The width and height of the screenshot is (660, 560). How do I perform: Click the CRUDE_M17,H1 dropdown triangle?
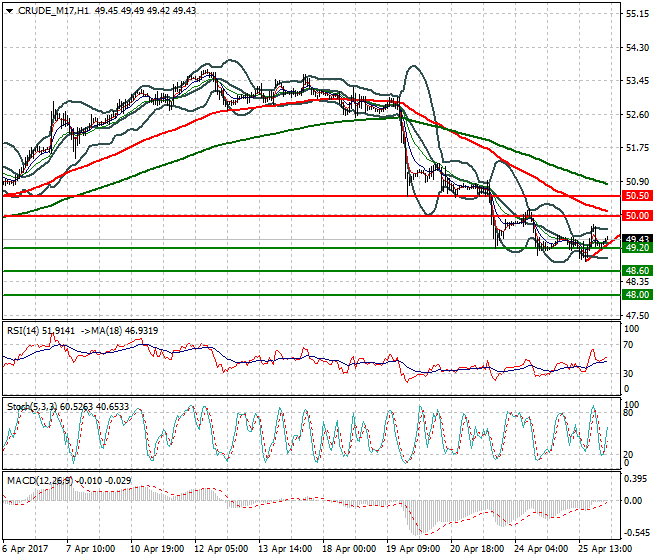9,11
